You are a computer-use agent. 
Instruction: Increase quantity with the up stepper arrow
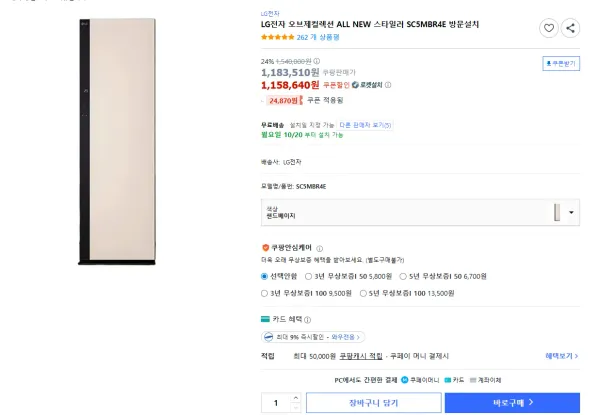295,398
